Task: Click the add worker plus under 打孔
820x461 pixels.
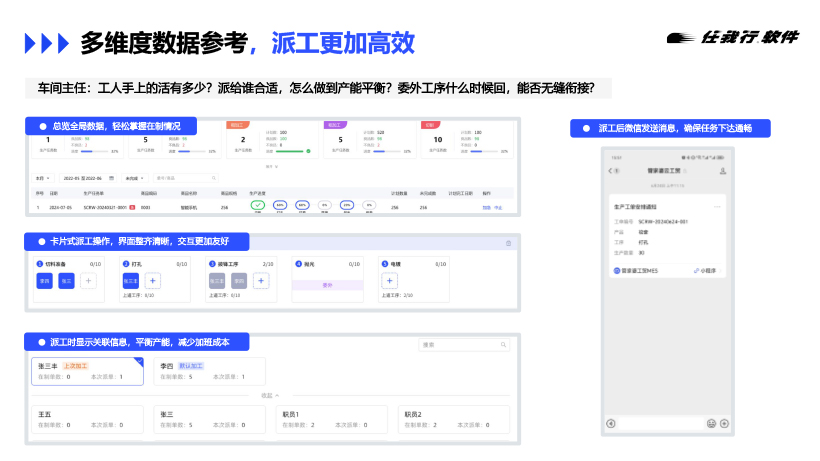Action: click(153, 282)
